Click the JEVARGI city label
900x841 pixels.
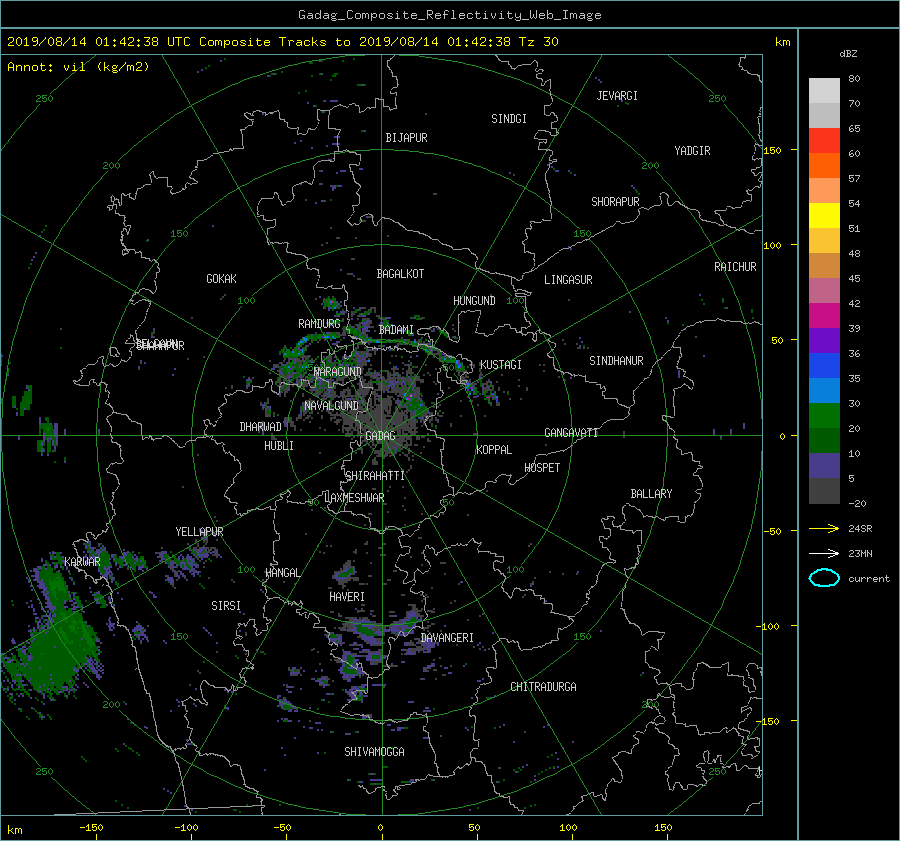click(x=617, y=96)
